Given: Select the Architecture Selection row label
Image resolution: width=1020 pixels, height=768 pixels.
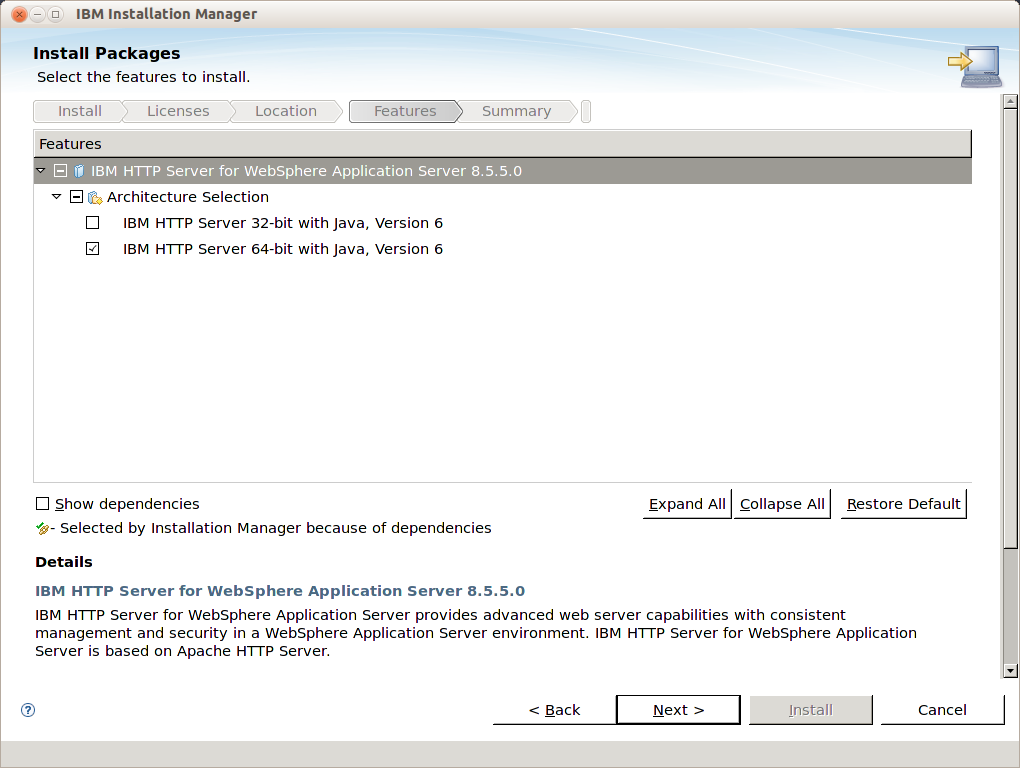Looking at the screenshot, I should [x=187, y=197].
